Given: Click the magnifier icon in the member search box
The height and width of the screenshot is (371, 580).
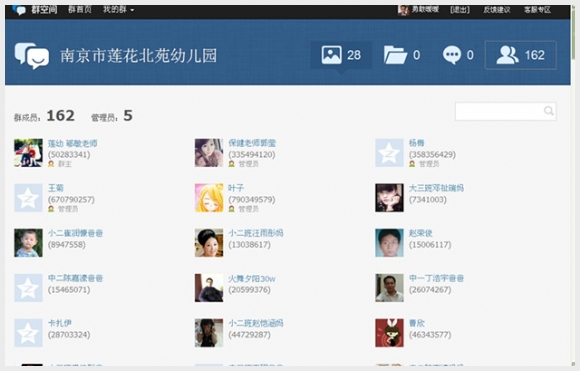Looking at the screenshot, I should click(549, 111).
